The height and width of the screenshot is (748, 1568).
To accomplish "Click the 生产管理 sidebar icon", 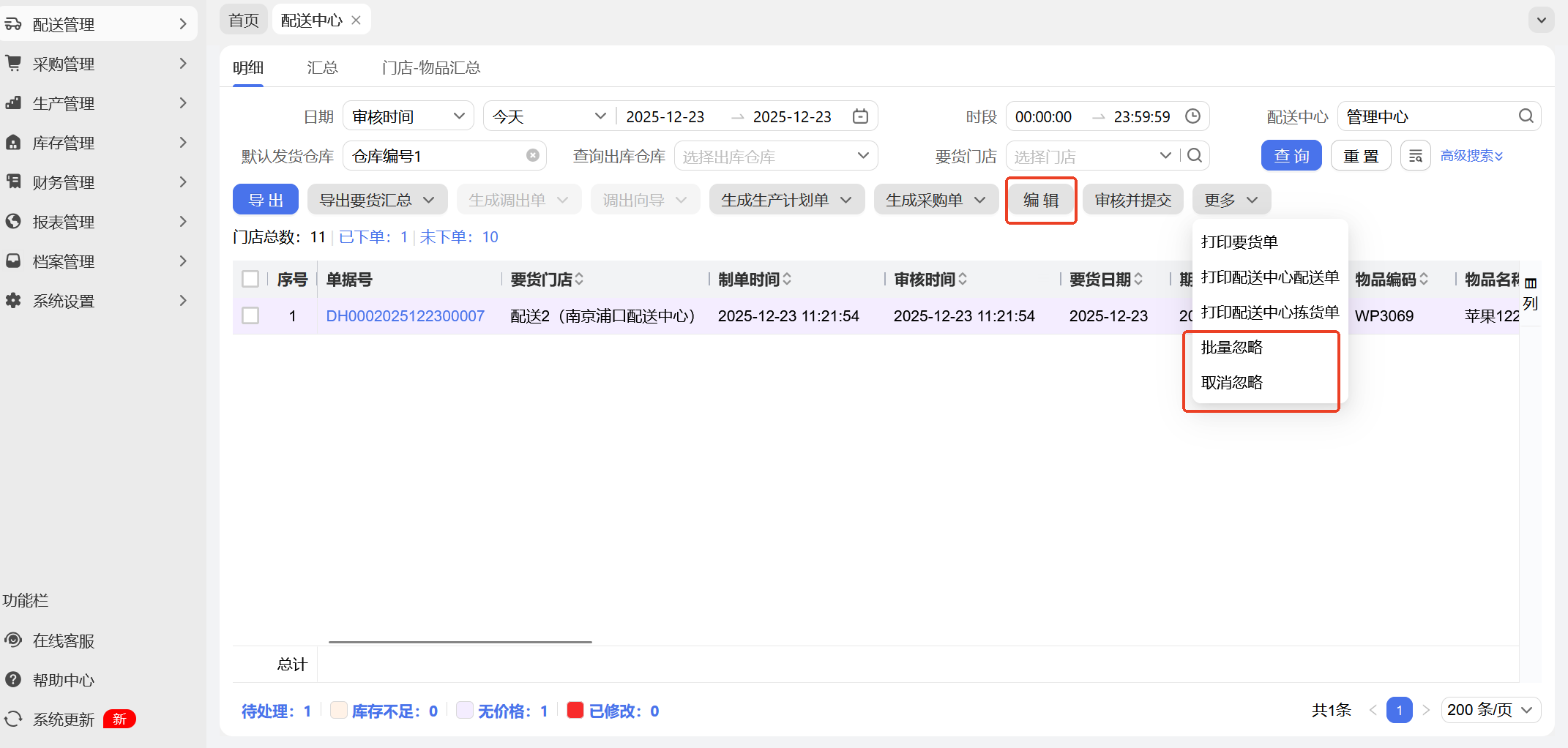I will pyautogui.click(x=13, y=103).
